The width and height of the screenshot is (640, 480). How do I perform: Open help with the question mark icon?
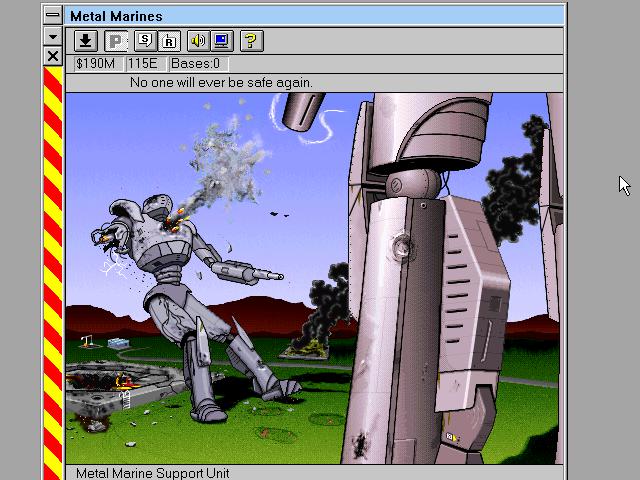click(x=252, y=41)
